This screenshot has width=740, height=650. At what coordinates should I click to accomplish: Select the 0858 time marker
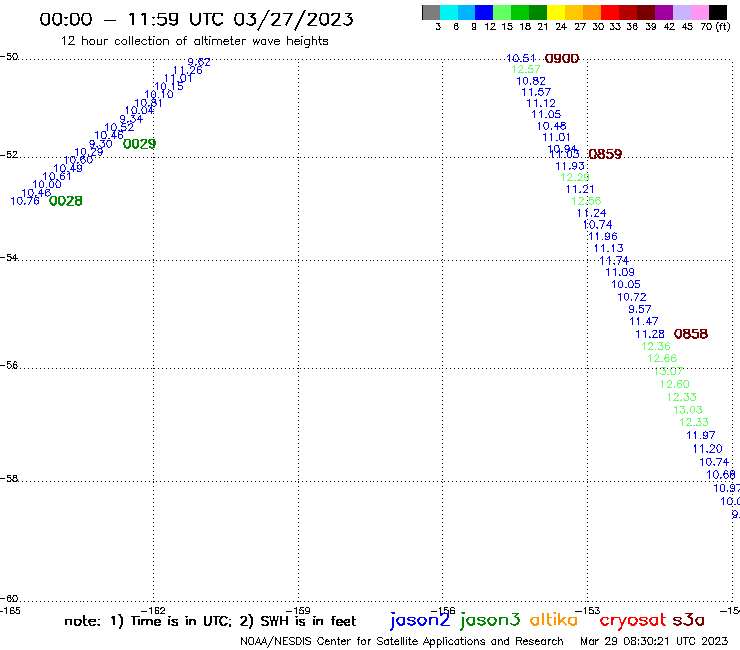click(691, 334)
